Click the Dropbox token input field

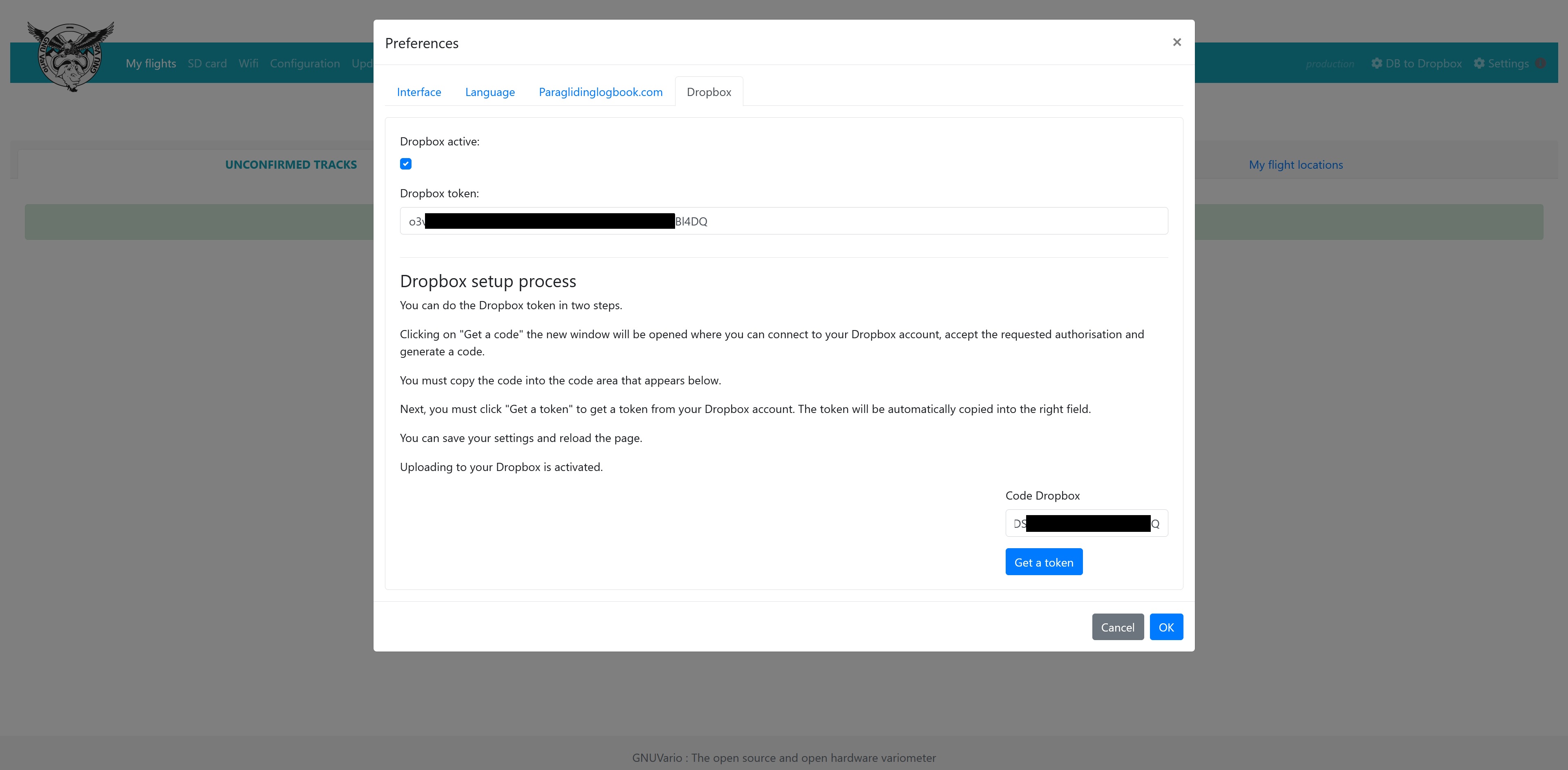click(x=783, y=221)
